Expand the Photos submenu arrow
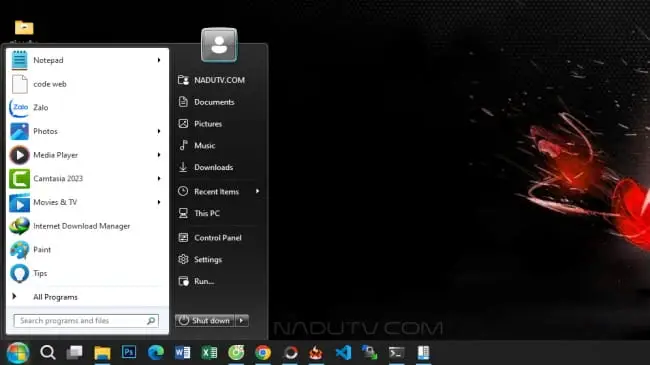Viewport: 650px width, 365px height. point(159,131)
